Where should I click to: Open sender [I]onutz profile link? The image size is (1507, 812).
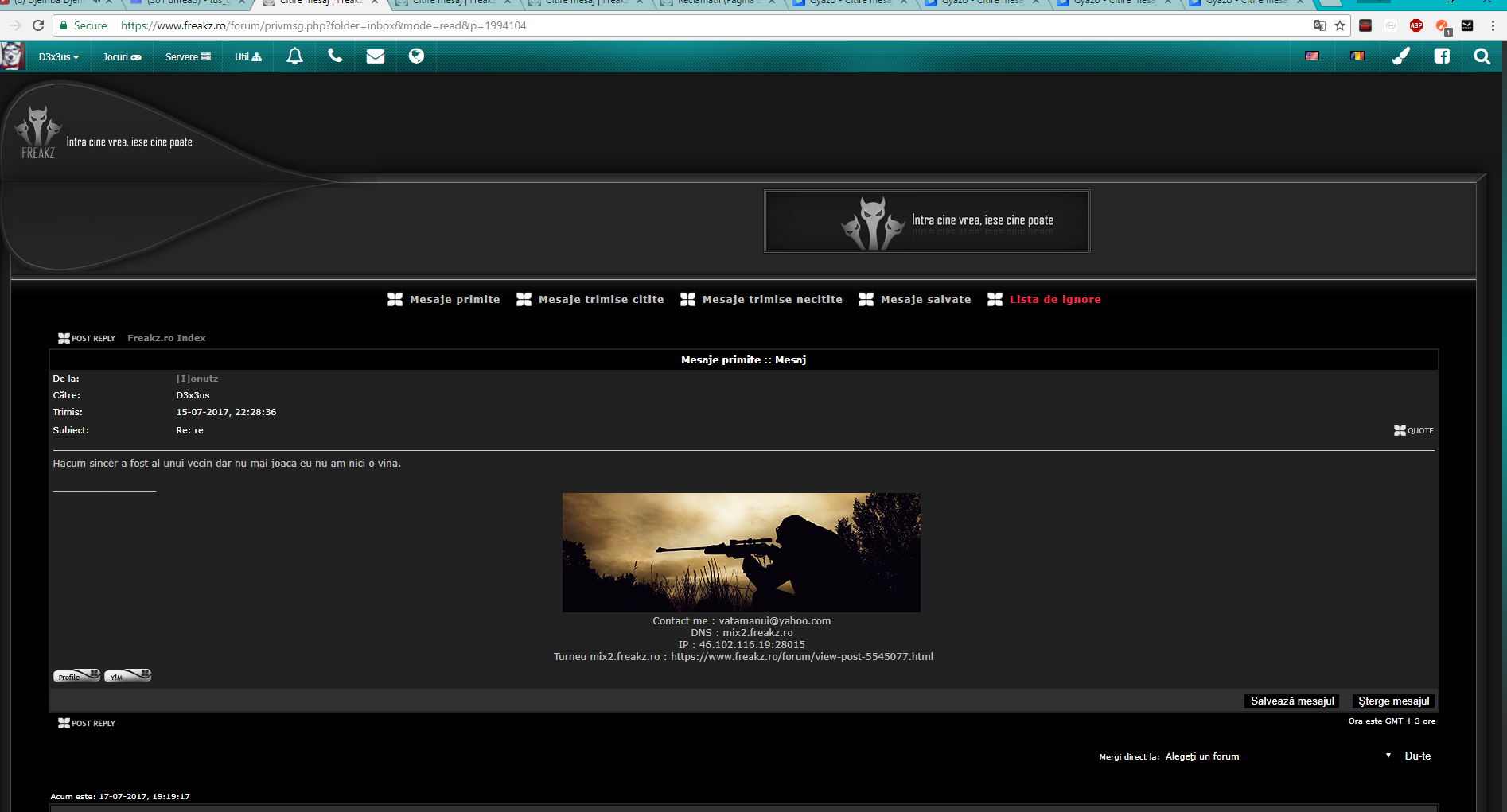coord(197,379)
